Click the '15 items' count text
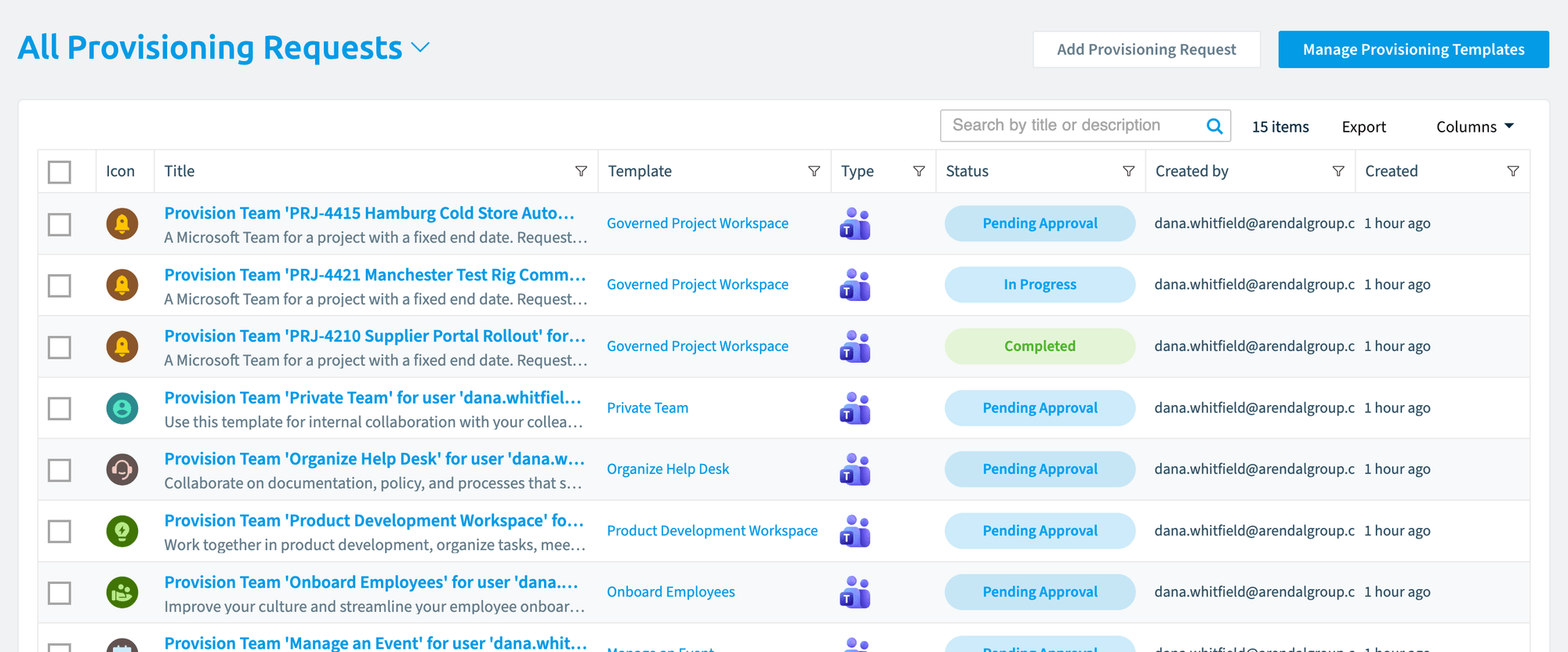The width and height of the screenshot is (1568, 652). 1280,127
